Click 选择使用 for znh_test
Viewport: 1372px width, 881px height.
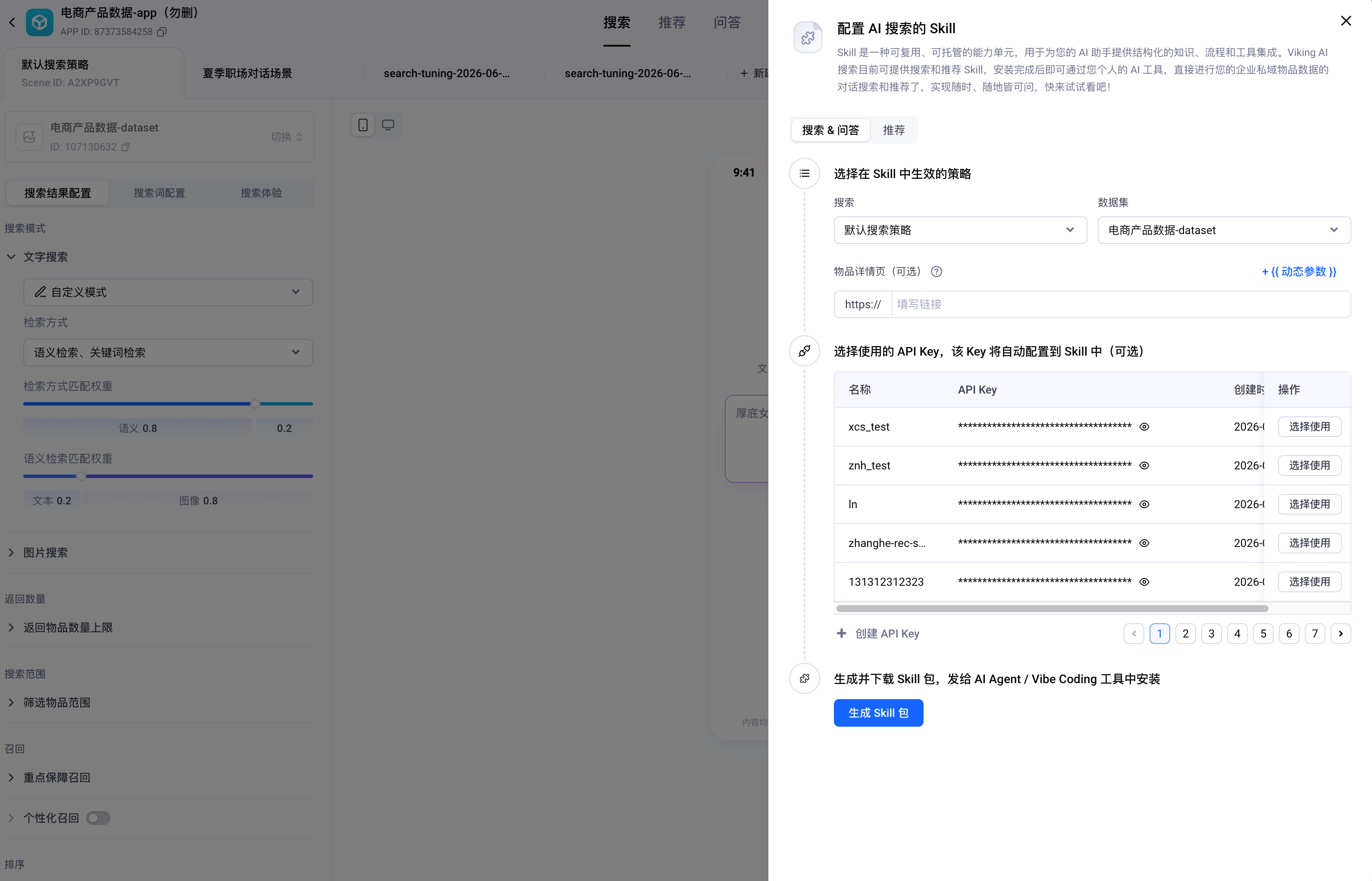(x=1309, y=465)
